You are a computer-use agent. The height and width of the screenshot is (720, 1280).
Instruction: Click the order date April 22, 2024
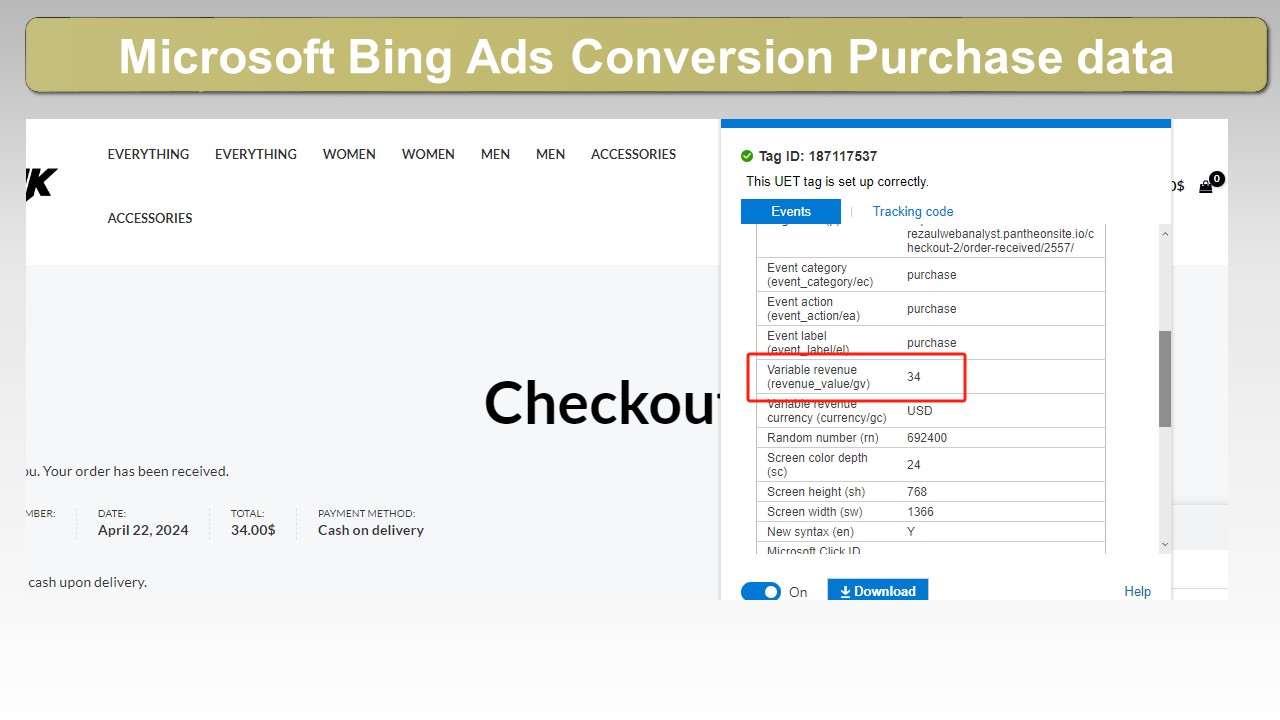click(x=143, y=531)
